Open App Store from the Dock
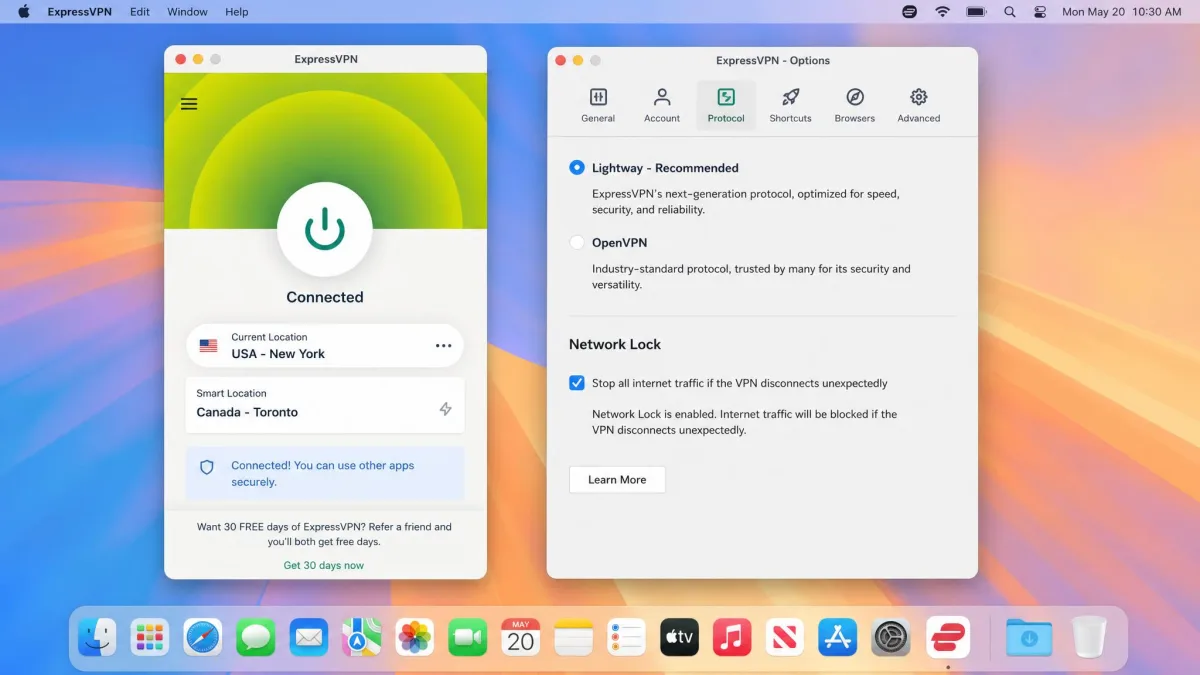Screen dimensions: 1200x675 [x=838, y=636]
